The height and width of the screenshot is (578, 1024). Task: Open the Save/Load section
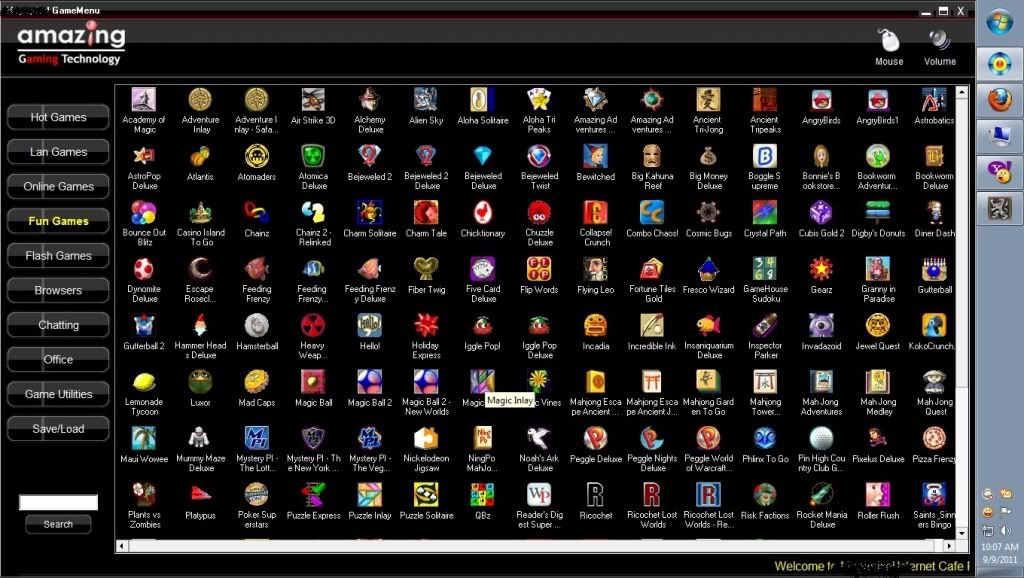coord(58,429)
